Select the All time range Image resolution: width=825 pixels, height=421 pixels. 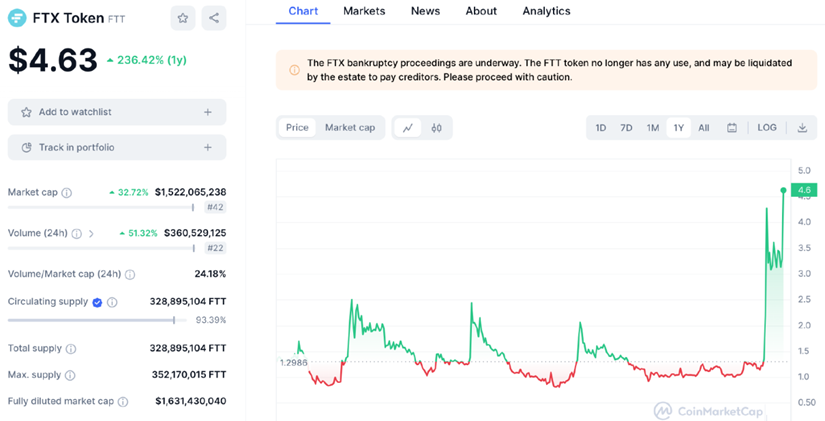point(703,127)
